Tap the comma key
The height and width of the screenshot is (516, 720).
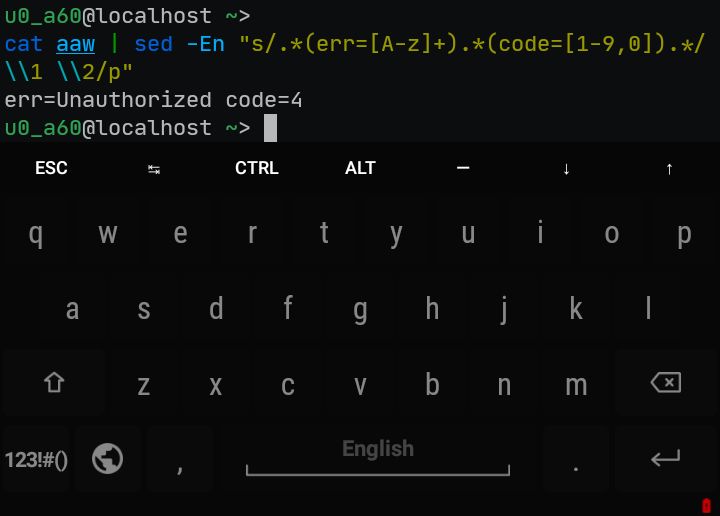[x=180, y=459]
